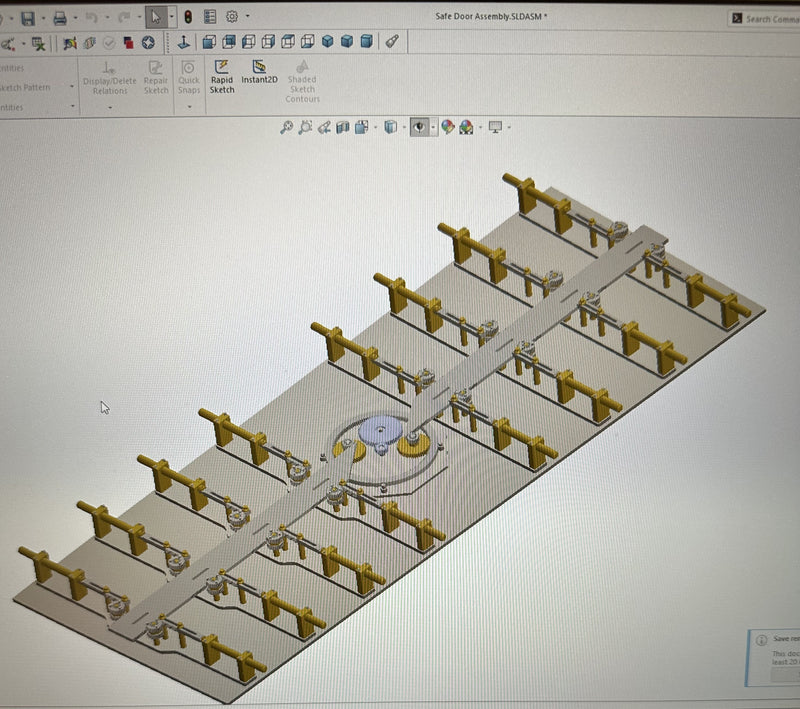Click the Display Style icon
800x709 pixels.
tap(391, 128)
